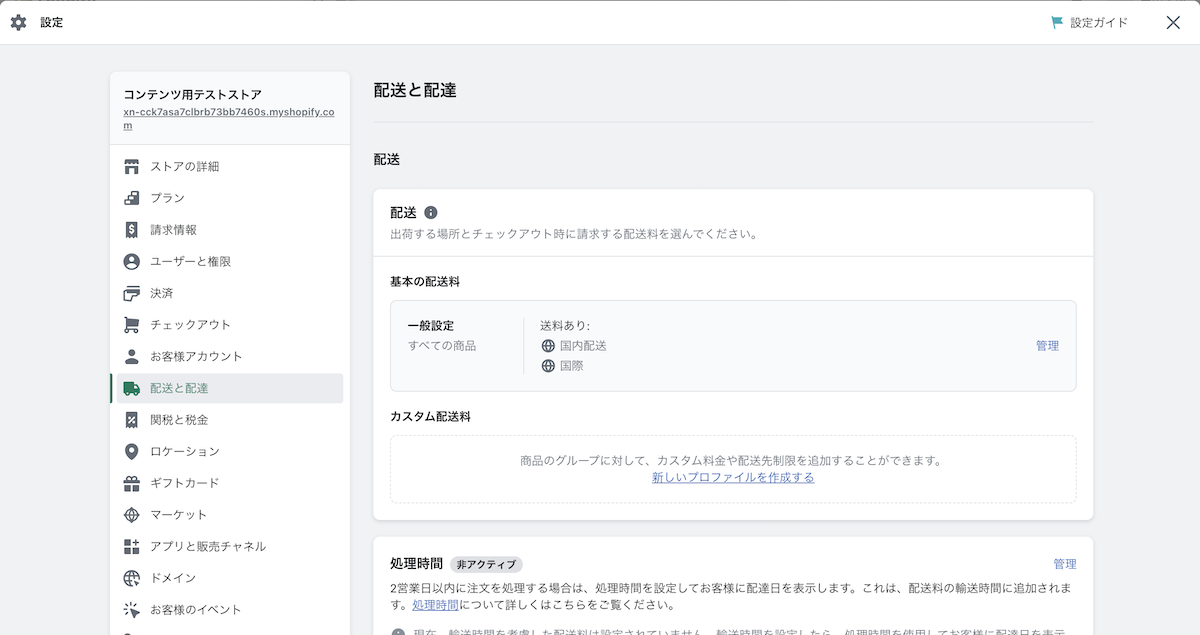
Task: Click the ロケーション pin icon
Action: [x=131, y=451]
